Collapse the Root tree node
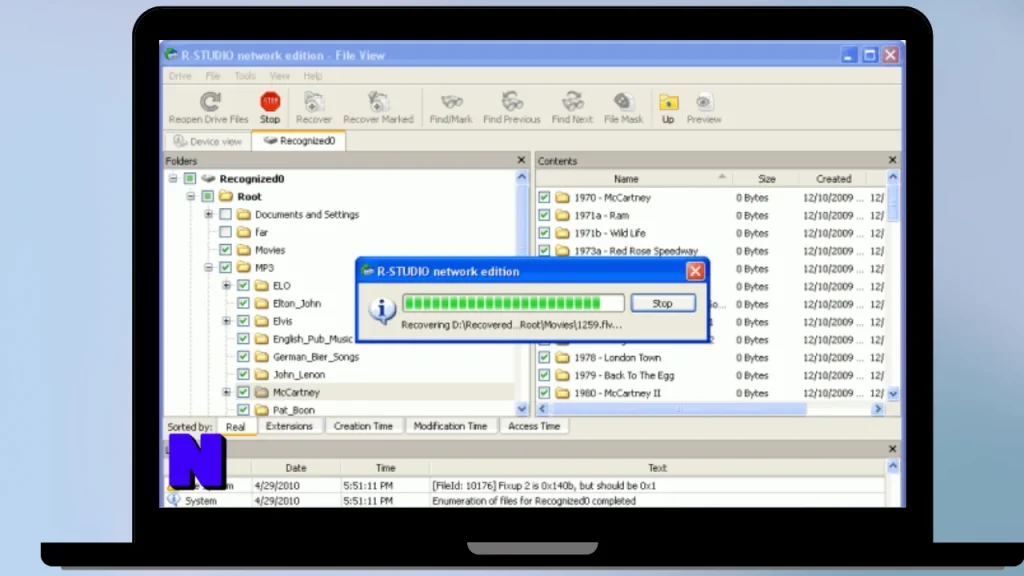The height and width of the screenshot is (576, 1024). 190,196
